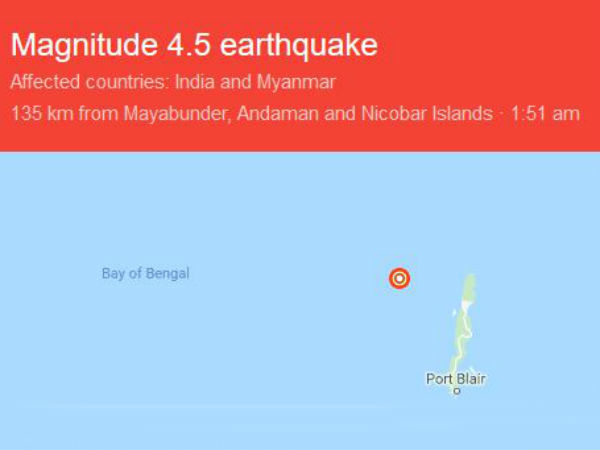The width and height of the screenshot is (600, 450).
Task: Click the word Blair on the map
Action: (x=469, y=378)
